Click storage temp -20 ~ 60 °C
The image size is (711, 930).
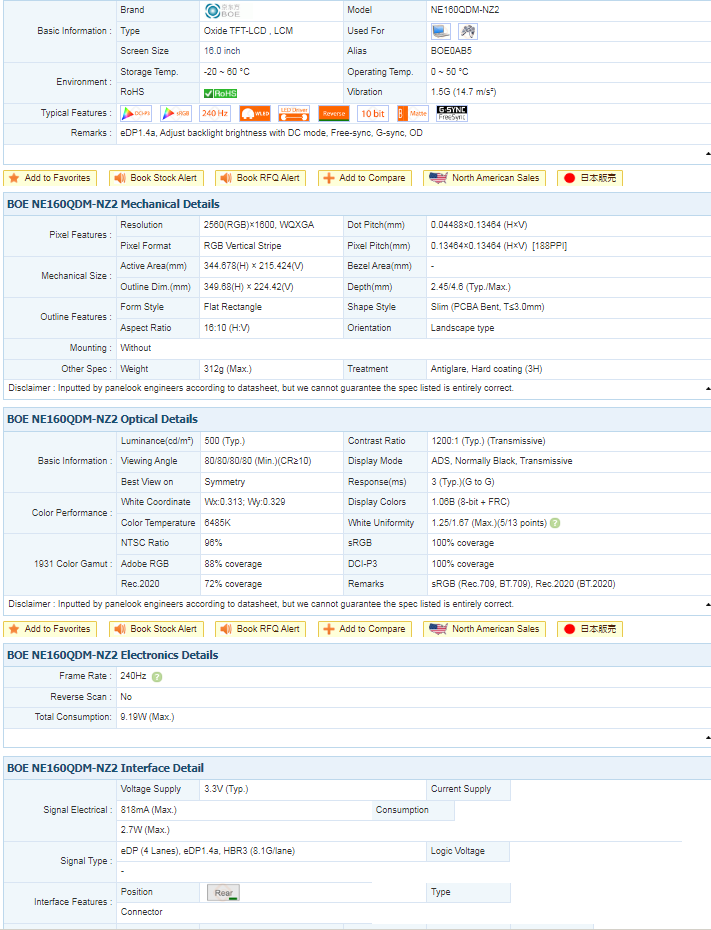point(227,72)
